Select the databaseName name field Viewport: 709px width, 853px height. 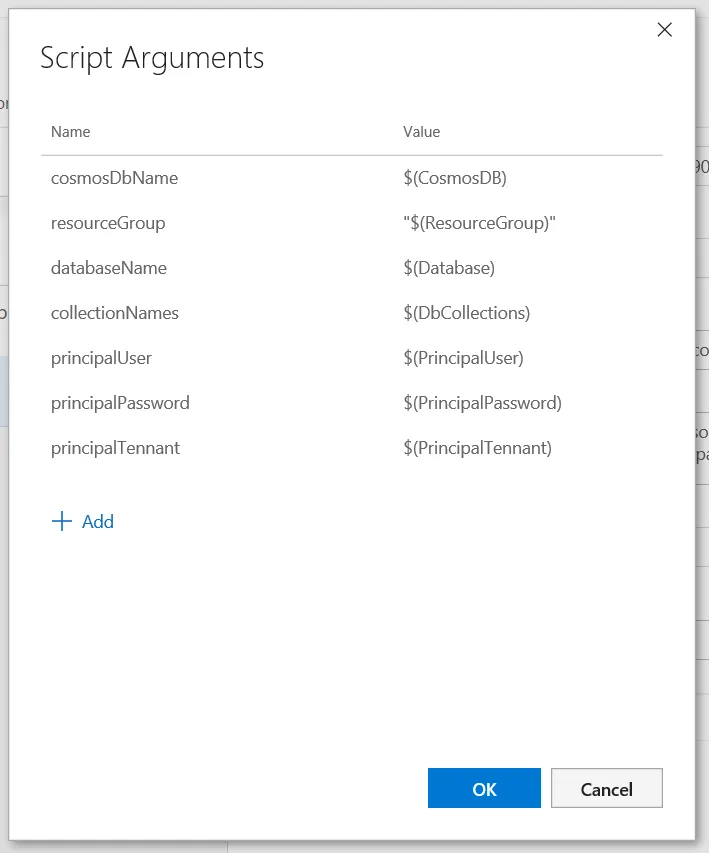pos(109,268)
